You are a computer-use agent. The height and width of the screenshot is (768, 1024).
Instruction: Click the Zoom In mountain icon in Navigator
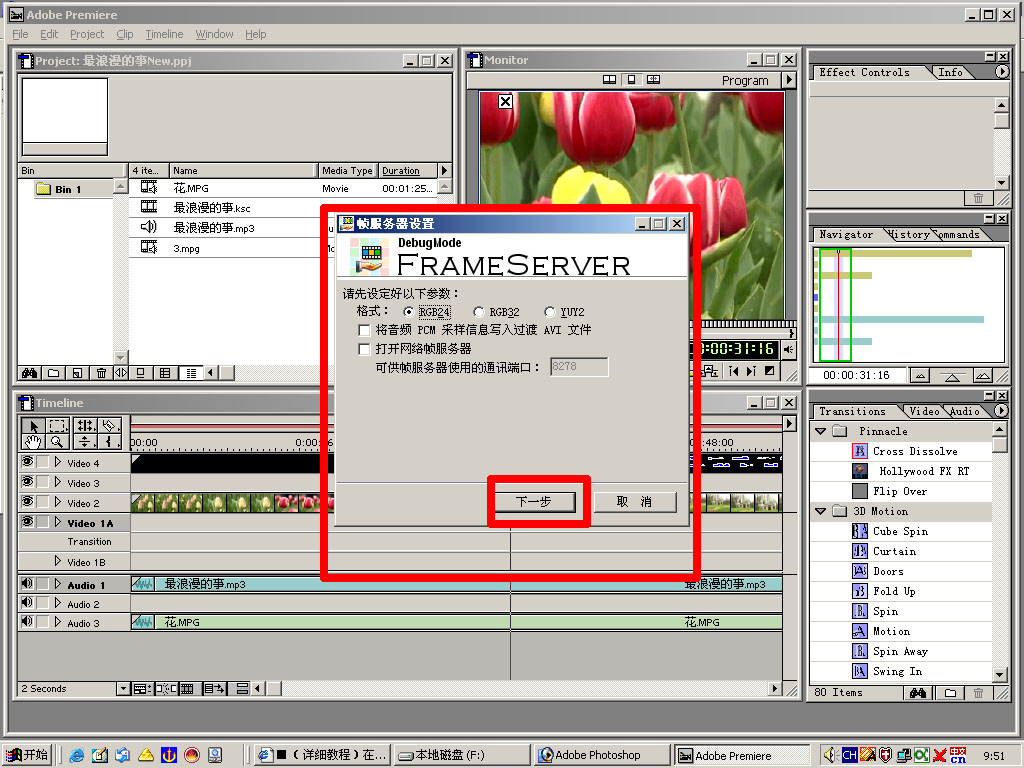983,376
